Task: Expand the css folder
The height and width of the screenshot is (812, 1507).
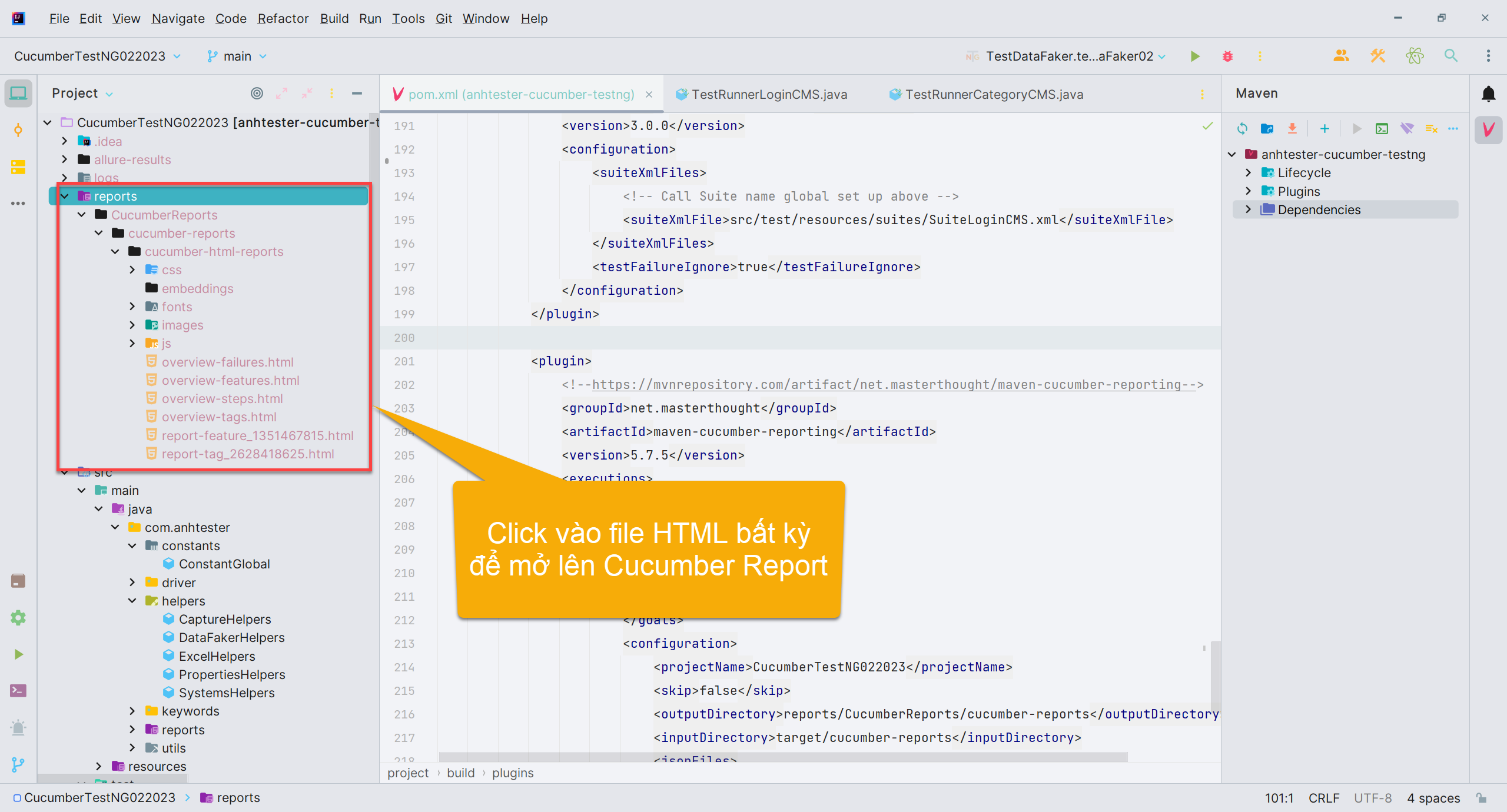Action: 132,269
